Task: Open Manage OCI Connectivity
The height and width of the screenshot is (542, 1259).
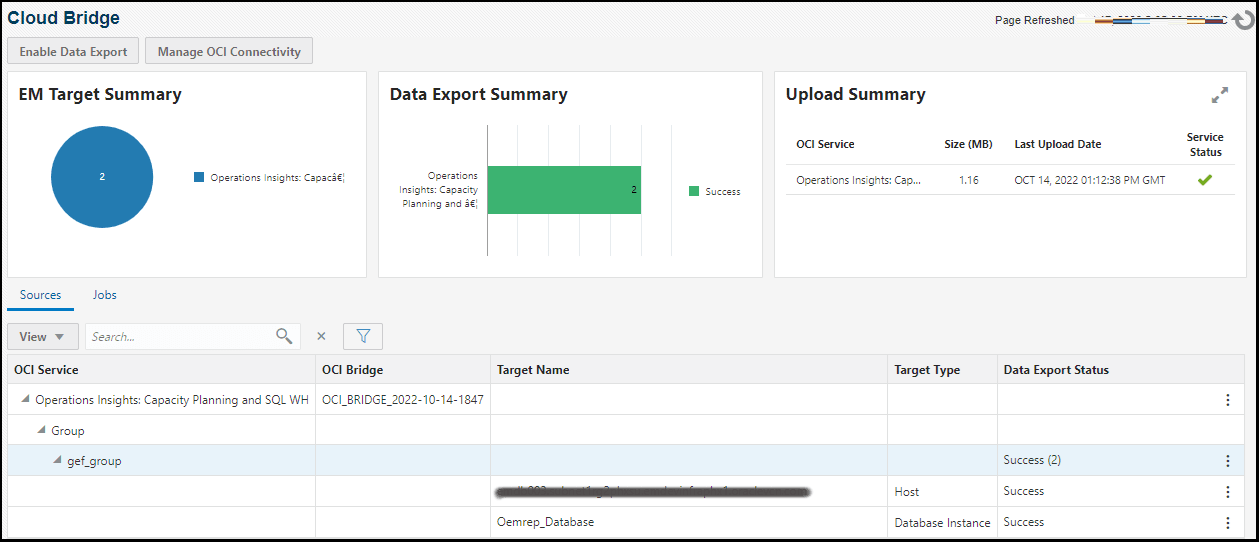Action: tap(229, 51)
